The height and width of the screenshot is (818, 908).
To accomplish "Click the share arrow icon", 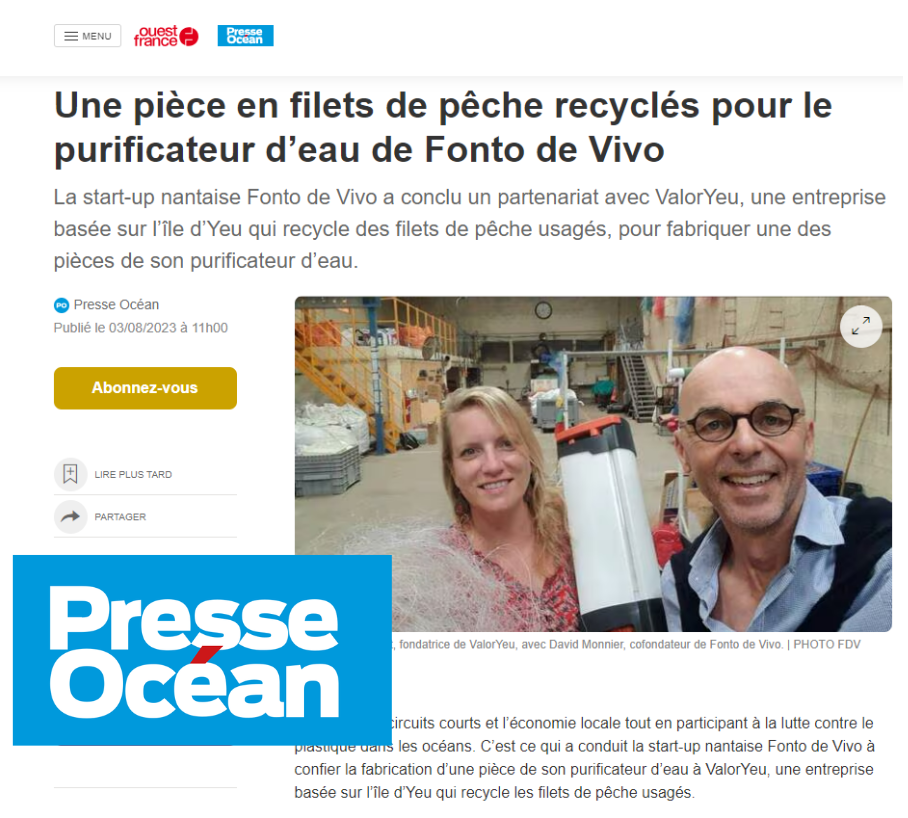I will tap(71, 516).
